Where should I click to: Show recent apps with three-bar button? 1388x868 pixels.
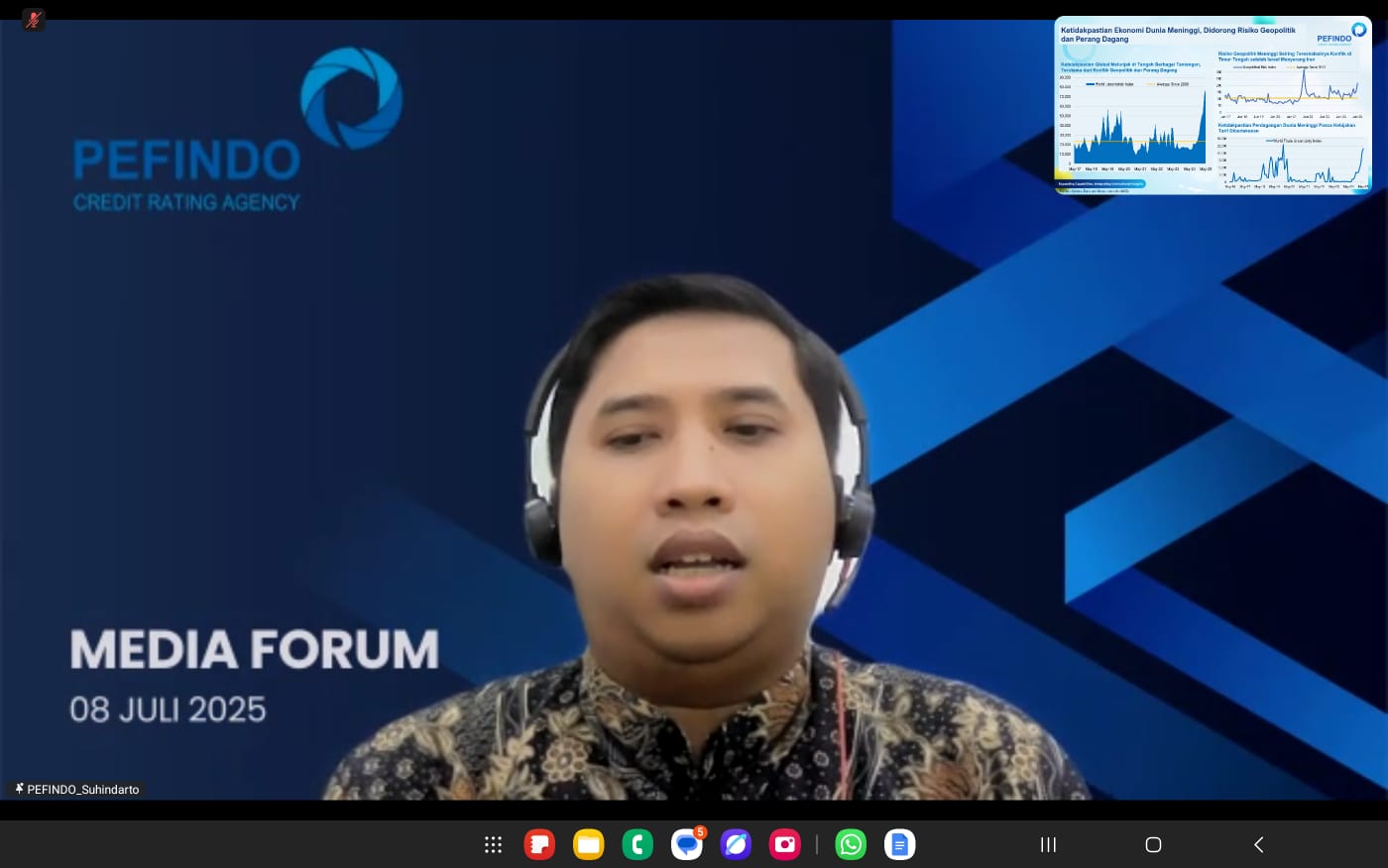(x=1048, y=844)
